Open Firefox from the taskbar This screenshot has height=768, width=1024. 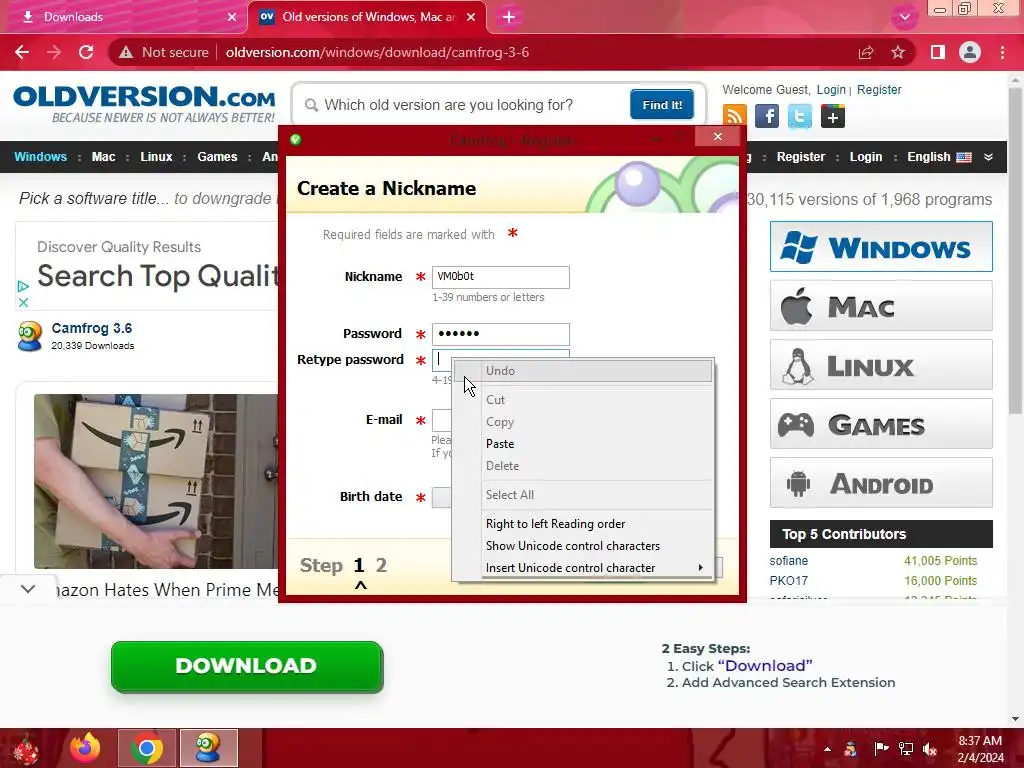[85, 748]
